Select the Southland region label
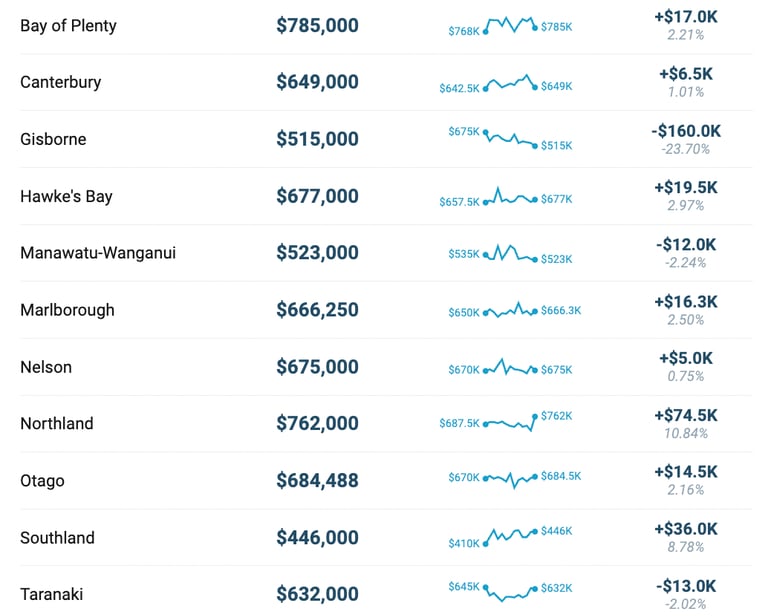768x616 pixels. click(x=57, y=538)
